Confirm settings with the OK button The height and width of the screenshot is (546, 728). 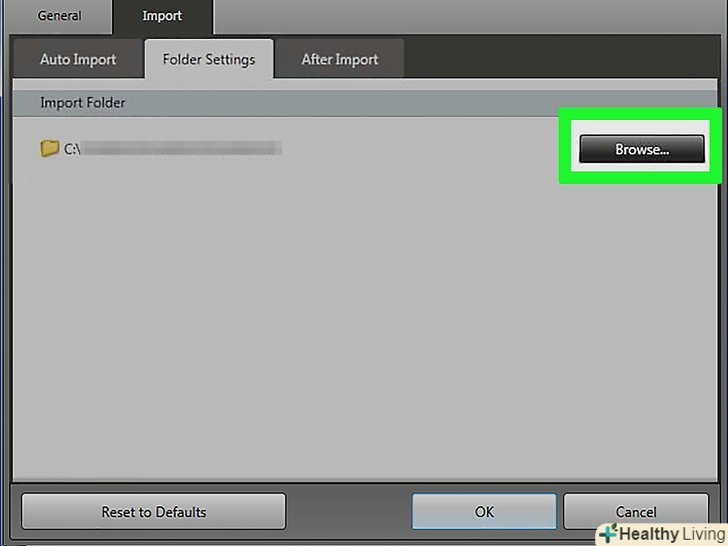click(x=484, y=512)
